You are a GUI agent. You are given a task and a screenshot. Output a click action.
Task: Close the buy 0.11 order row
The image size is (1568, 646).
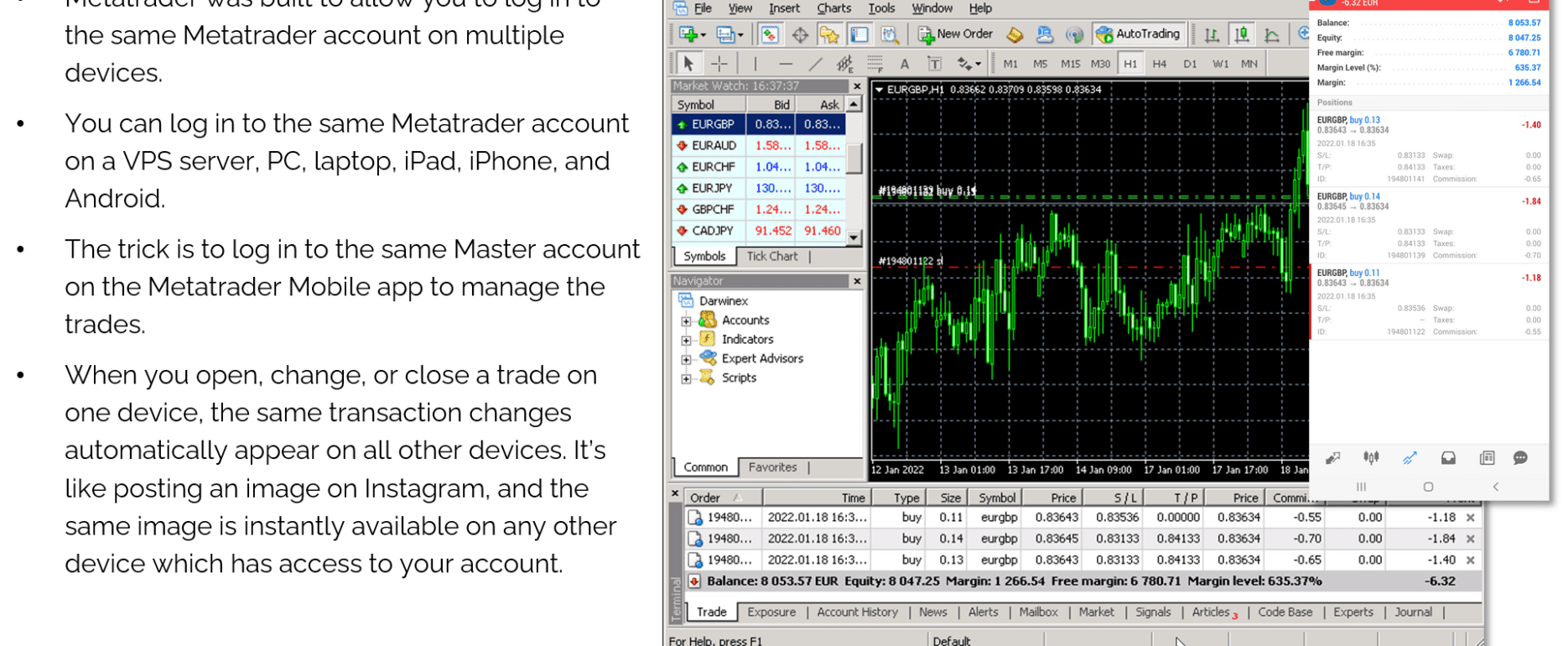click(x=1470, y=518)
